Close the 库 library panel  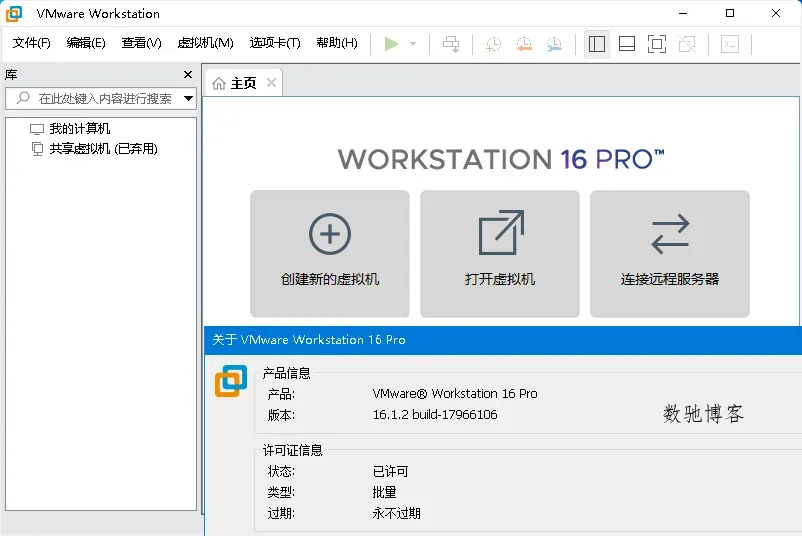(188, 75)
